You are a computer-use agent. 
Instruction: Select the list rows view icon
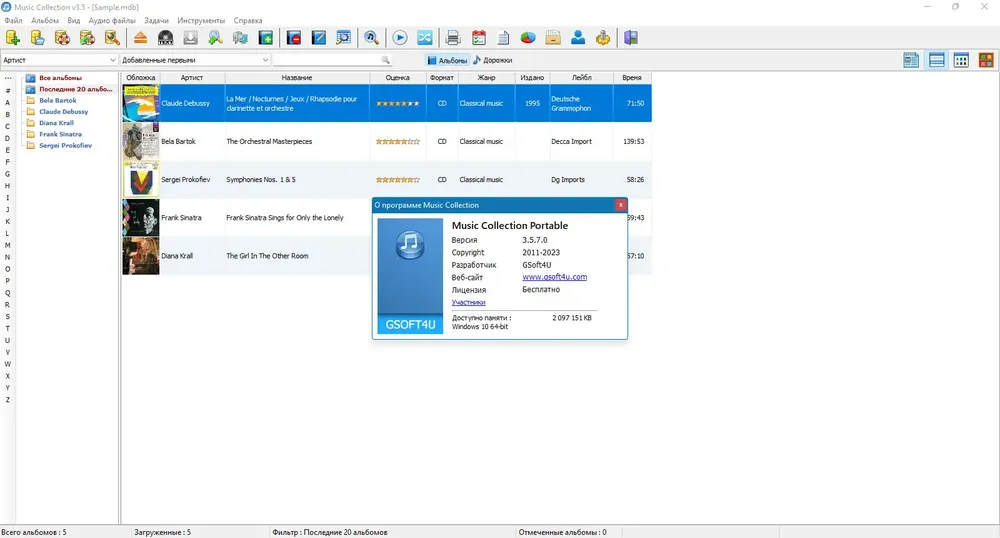pos(936,60)
